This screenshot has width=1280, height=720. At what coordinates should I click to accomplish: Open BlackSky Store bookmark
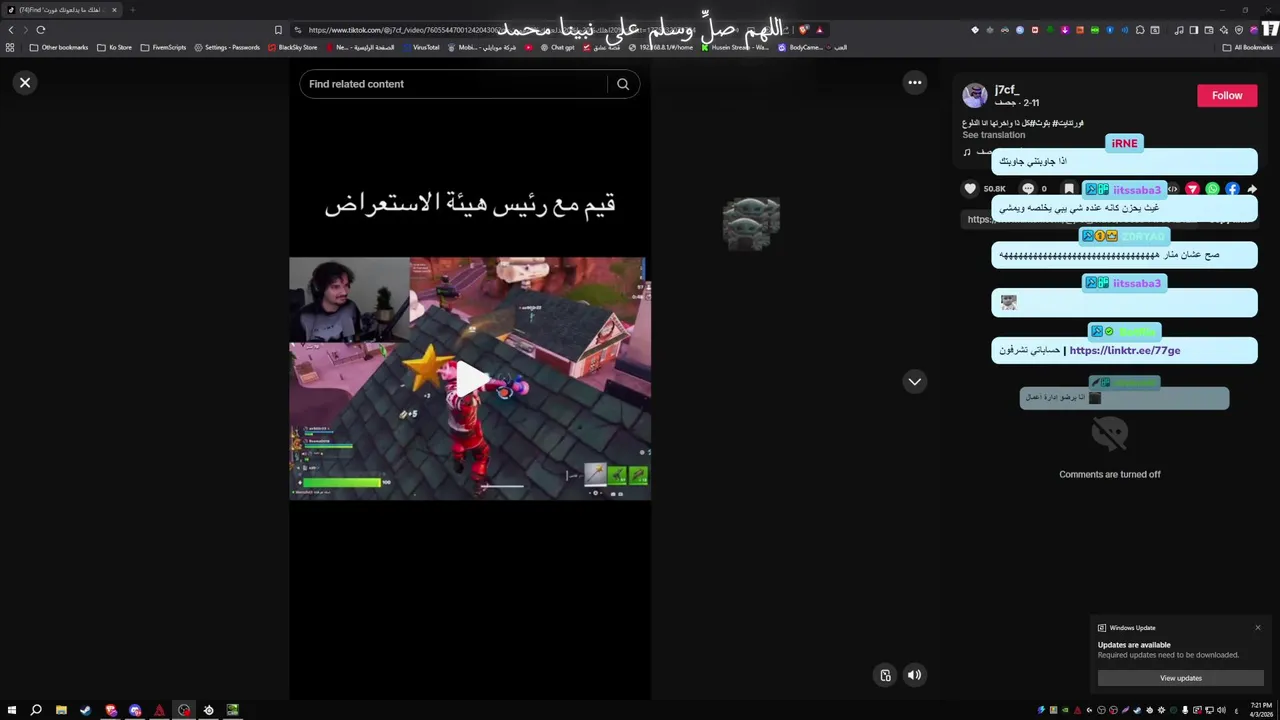(292, 47)
